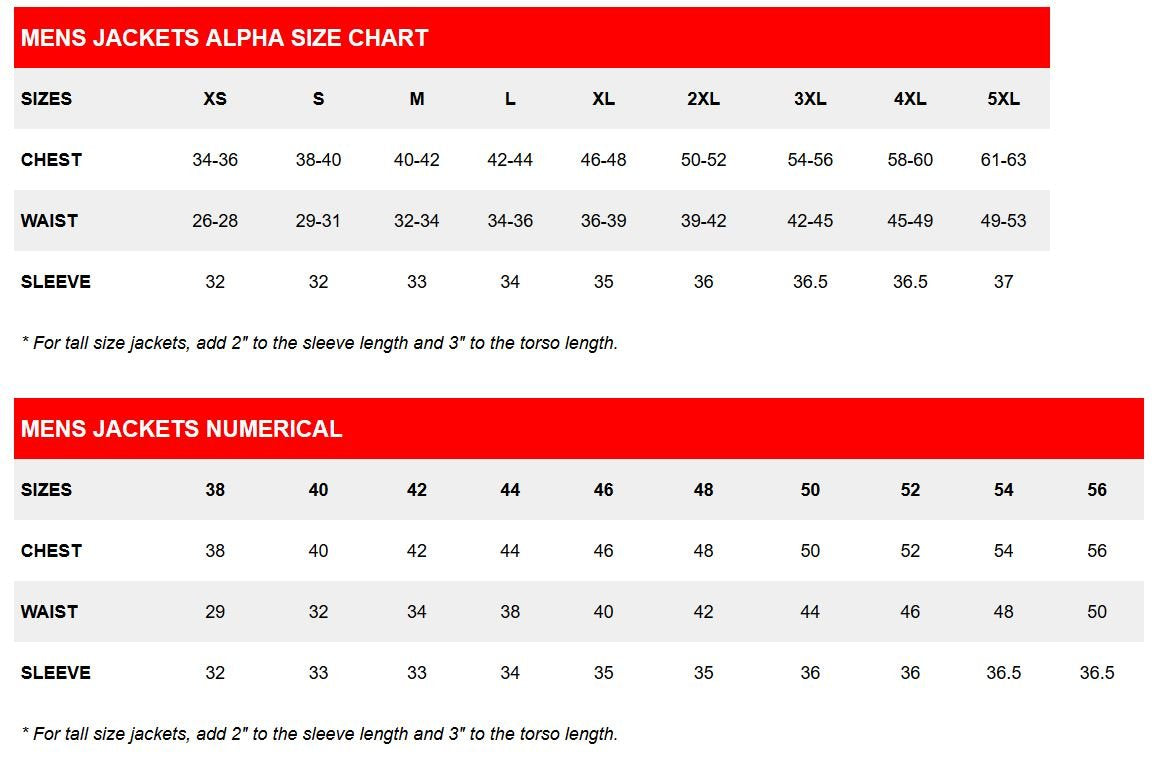Click the tall size note under numerical chart
The image size is (1162, 760).
tap(319, 734)
